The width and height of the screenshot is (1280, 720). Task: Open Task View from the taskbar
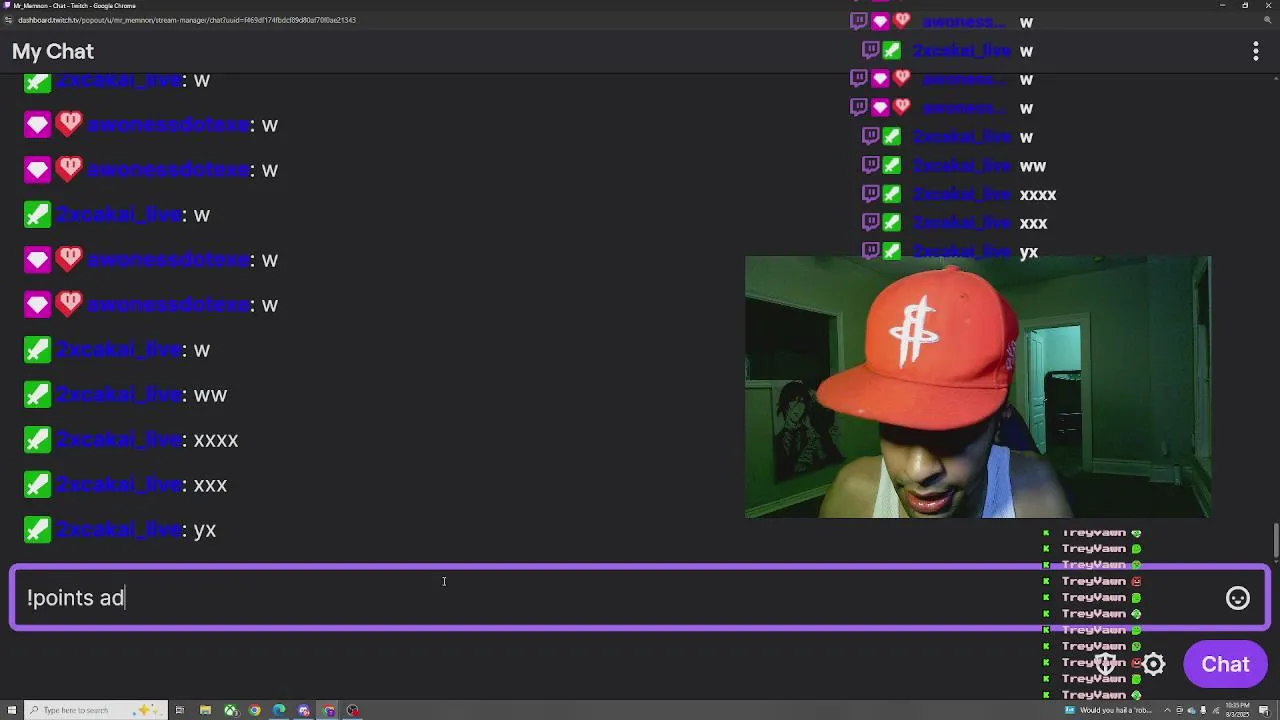180,710
